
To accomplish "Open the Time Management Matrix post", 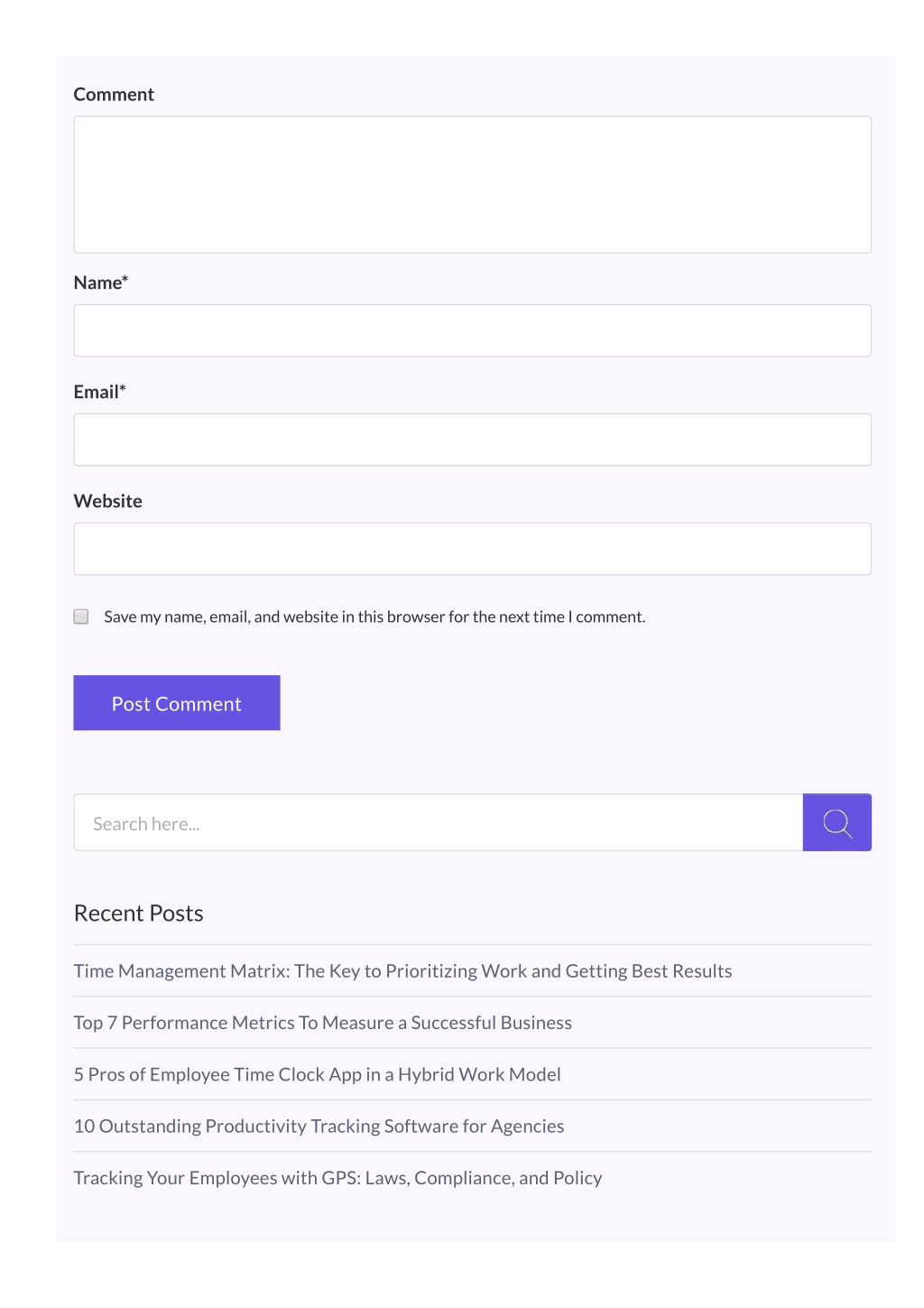I will [402, 971].
